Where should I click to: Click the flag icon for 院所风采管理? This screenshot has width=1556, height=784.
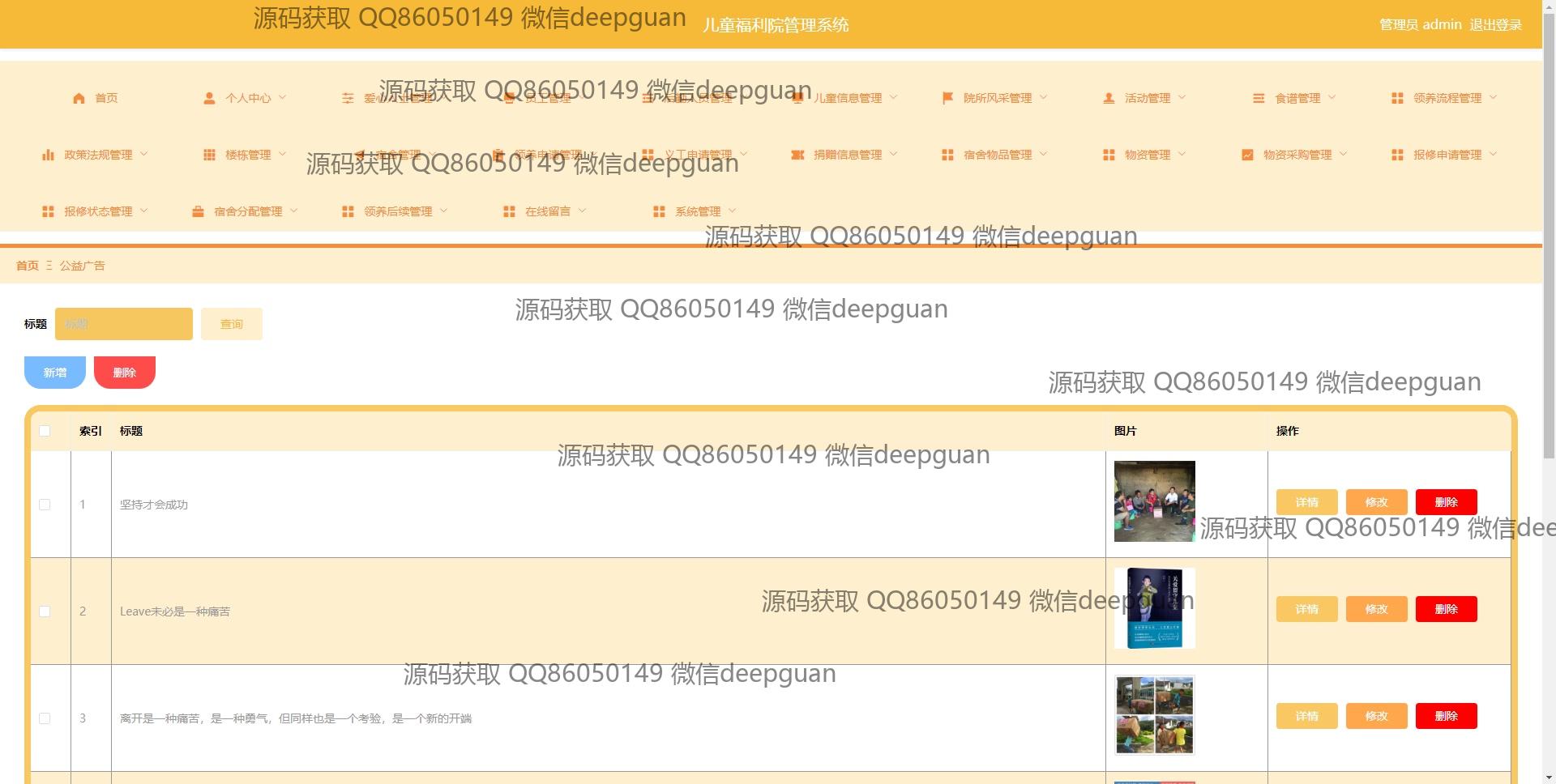(x=947, y=98)
